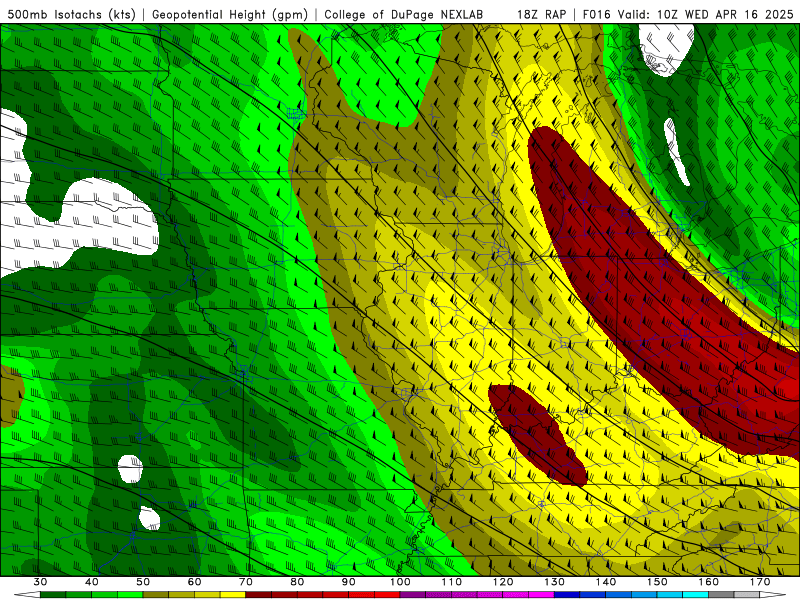Click the 'Geopotential Height (gpm)' label
Screen dimensions: 800x600
(230, 14)
